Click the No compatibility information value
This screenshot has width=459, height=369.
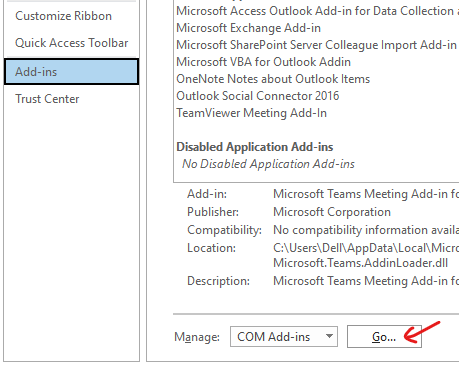pos(366,230)
